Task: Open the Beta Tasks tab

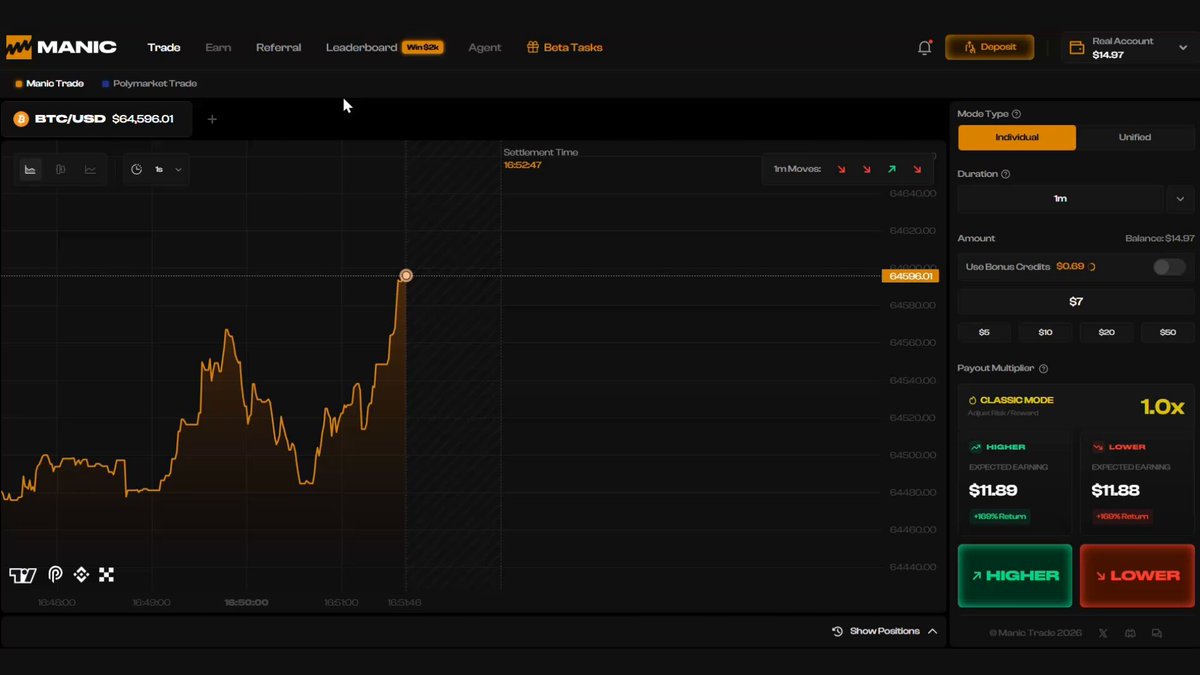Action: [565, 48]
